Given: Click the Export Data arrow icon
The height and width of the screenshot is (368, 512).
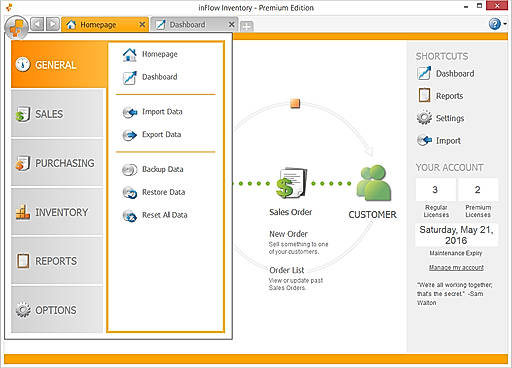Looking at the screenshot, I should [130, 135].
